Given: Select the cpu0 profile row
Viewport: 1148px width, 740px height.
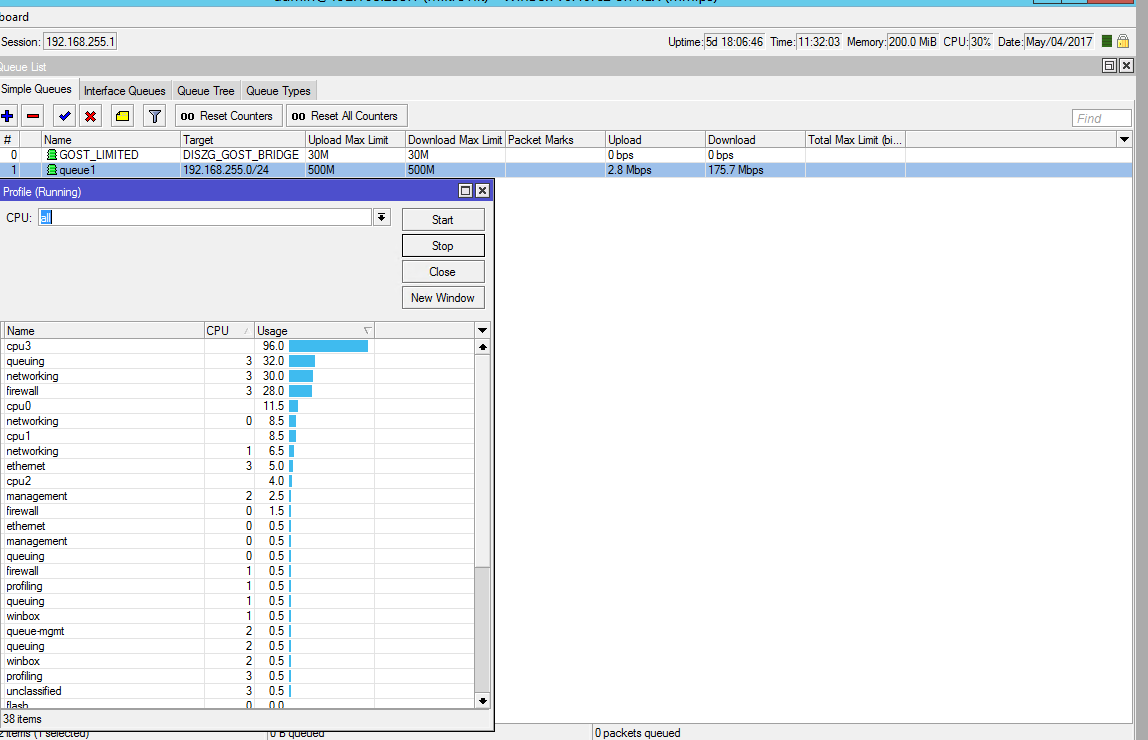Looking at the screenshot, I should click(x=239, y=406).
